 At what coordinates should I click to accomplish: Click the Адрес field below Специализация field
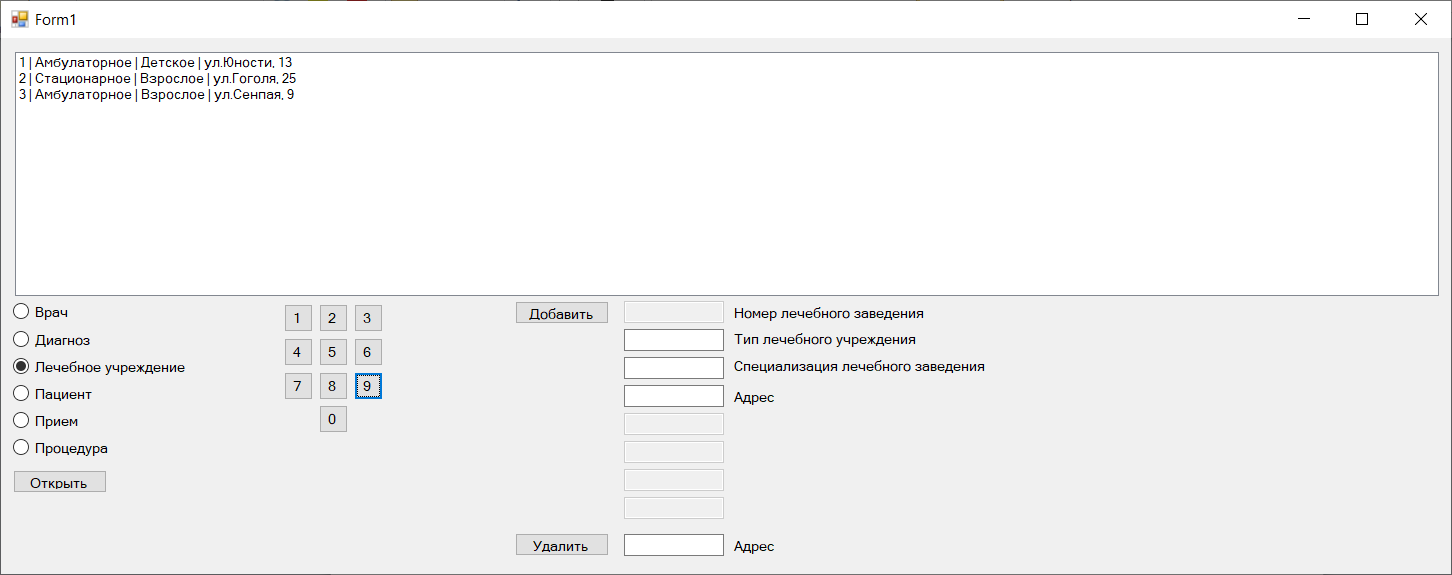tap(674, 396)
